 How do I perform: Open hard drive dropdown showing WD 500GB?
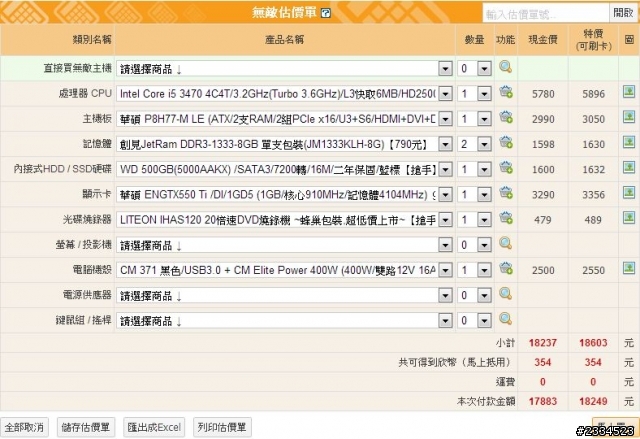[x=284, y=170]
